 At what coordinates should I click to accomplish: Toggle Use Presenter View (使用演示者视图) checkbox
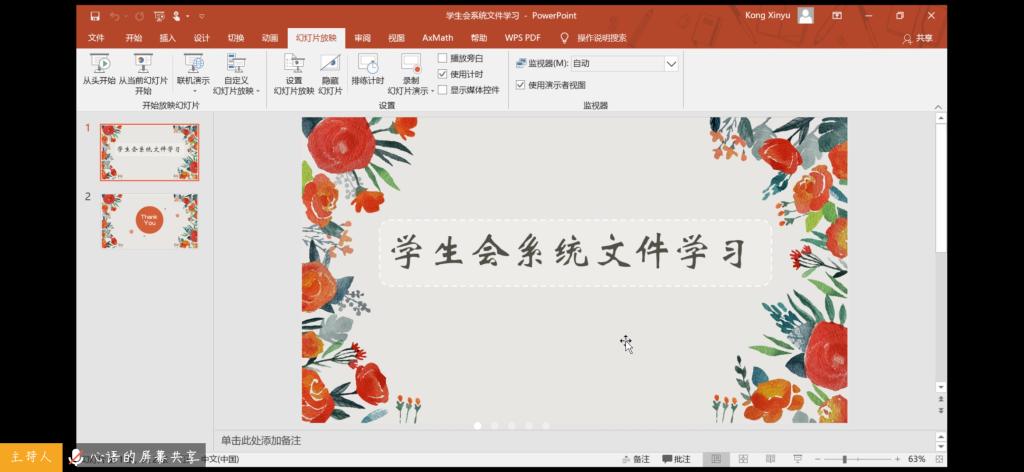pos(520,85)
